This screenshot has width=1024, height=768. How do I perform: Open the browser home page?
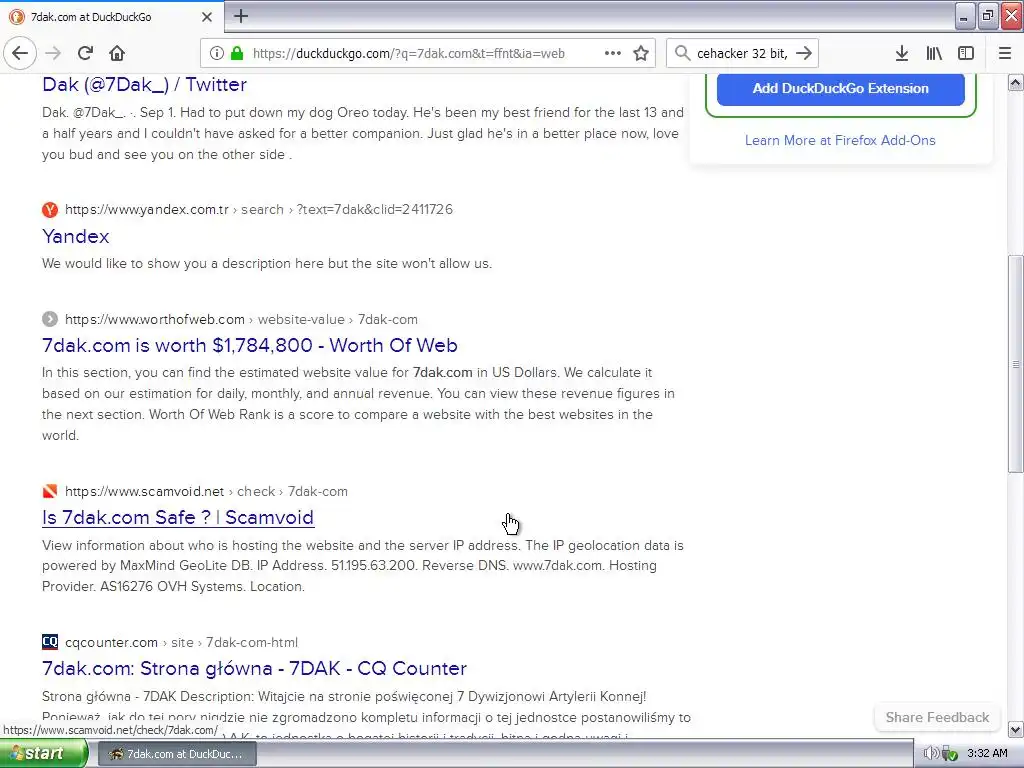click(117, 53)
